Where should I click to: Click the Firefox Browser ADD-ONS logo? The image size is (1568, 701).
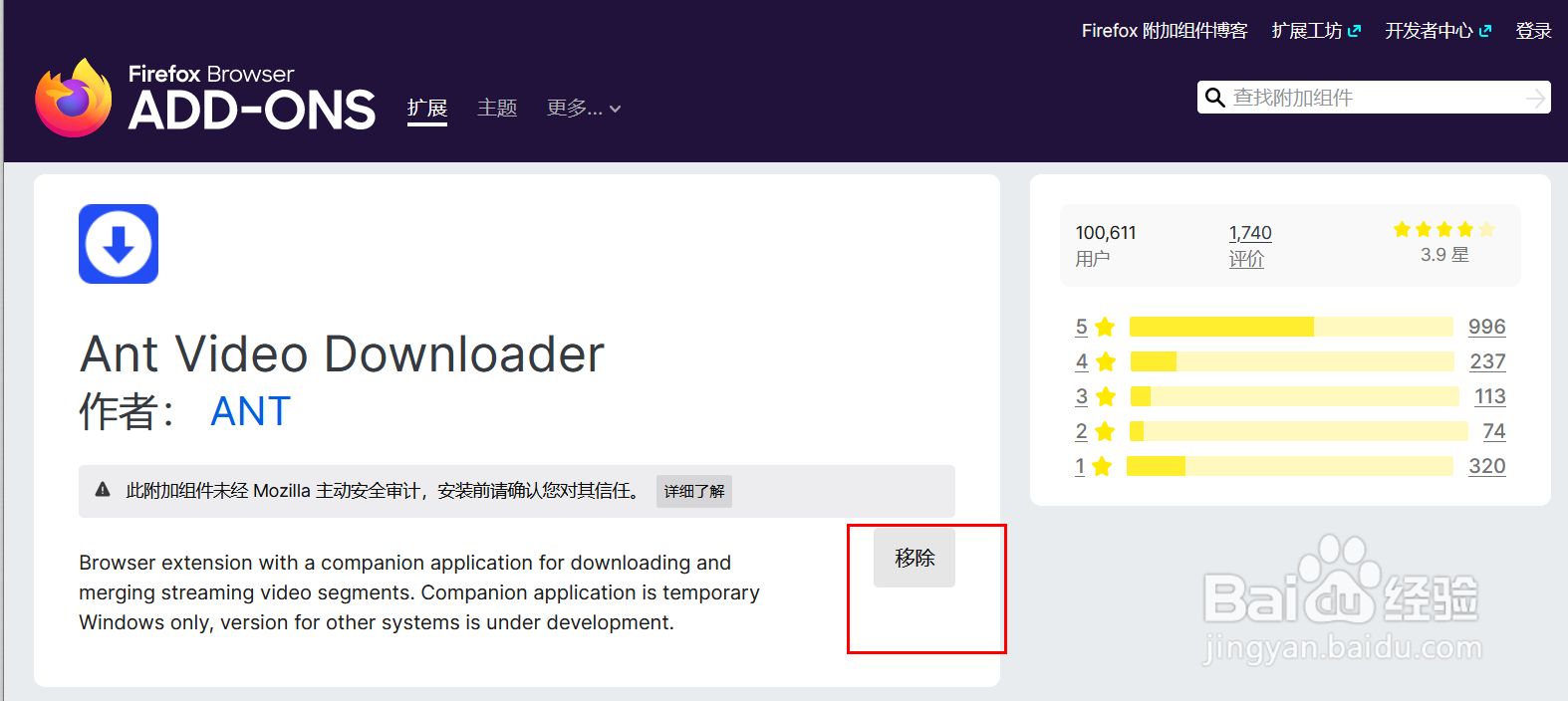(x=205, y=98)
